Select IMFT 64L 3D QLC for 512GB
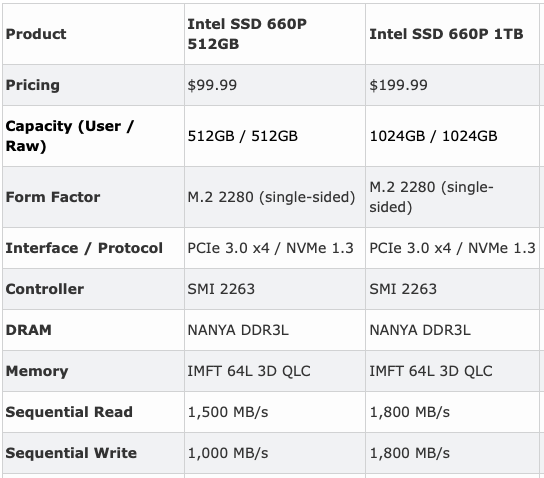This screenshot has height=478, width=544. click(249, 371)
